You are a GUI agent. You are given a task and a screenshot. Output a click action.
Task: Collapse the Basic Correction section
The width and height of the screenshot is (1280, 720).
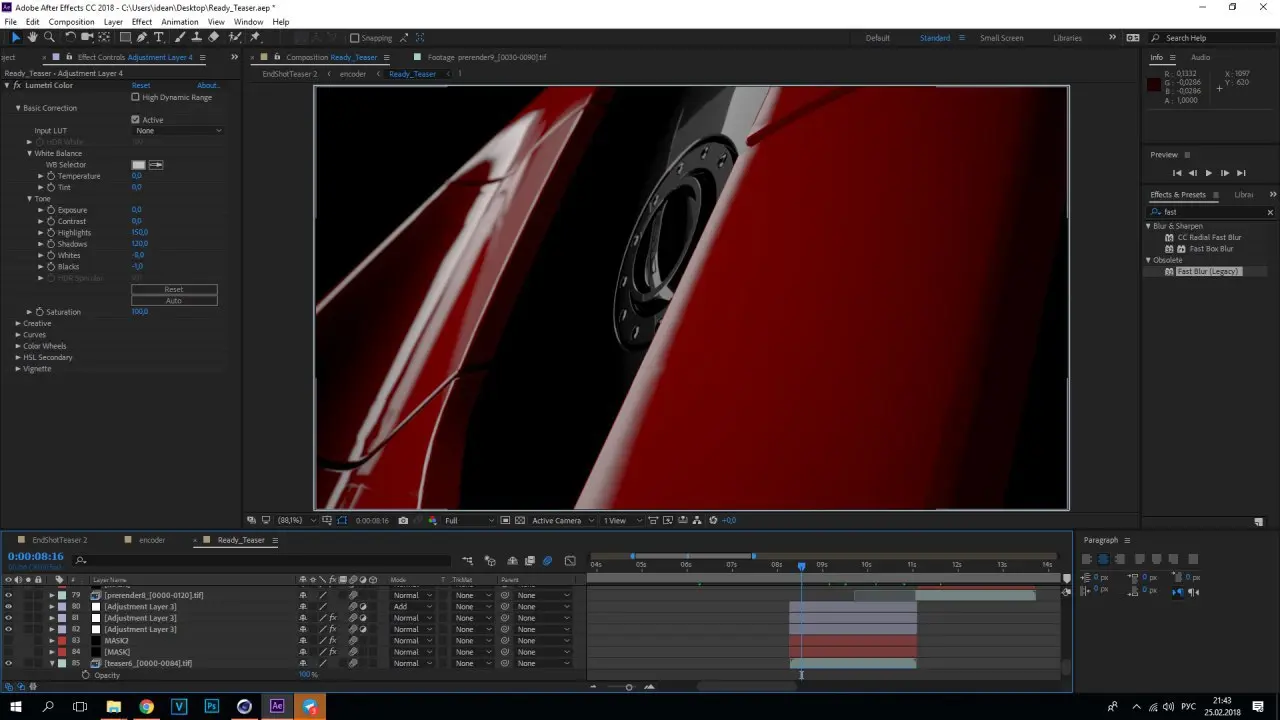pyautogui.click(x=18, y=108)
